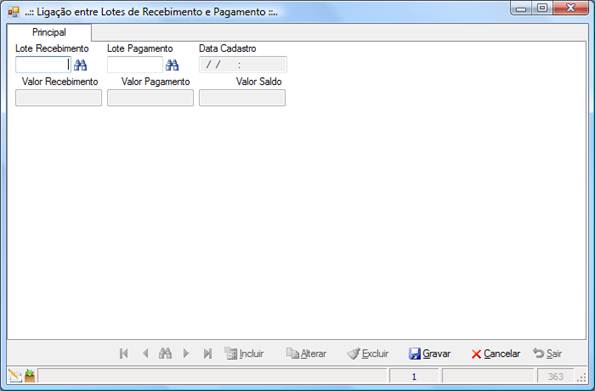Viewport: 595px width, 391px height.
Task: Click the status bar resize grip
Action: click(581, 377)
